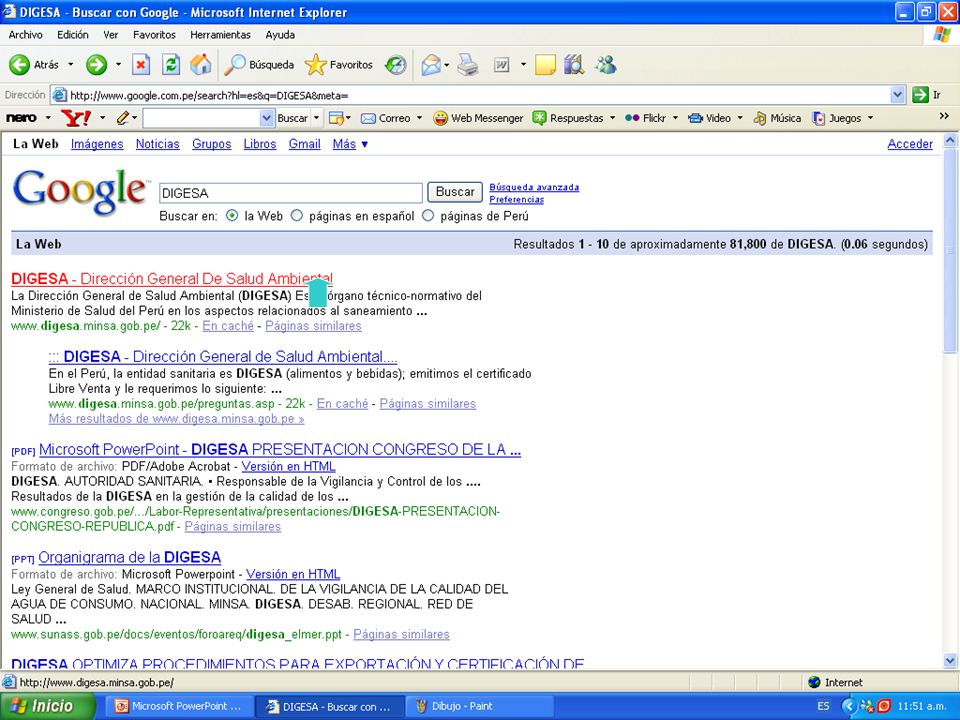The height and width of the screenshot is (720, 960).
Task: Select the 'la Web' radio option
Action: point(232,216)
